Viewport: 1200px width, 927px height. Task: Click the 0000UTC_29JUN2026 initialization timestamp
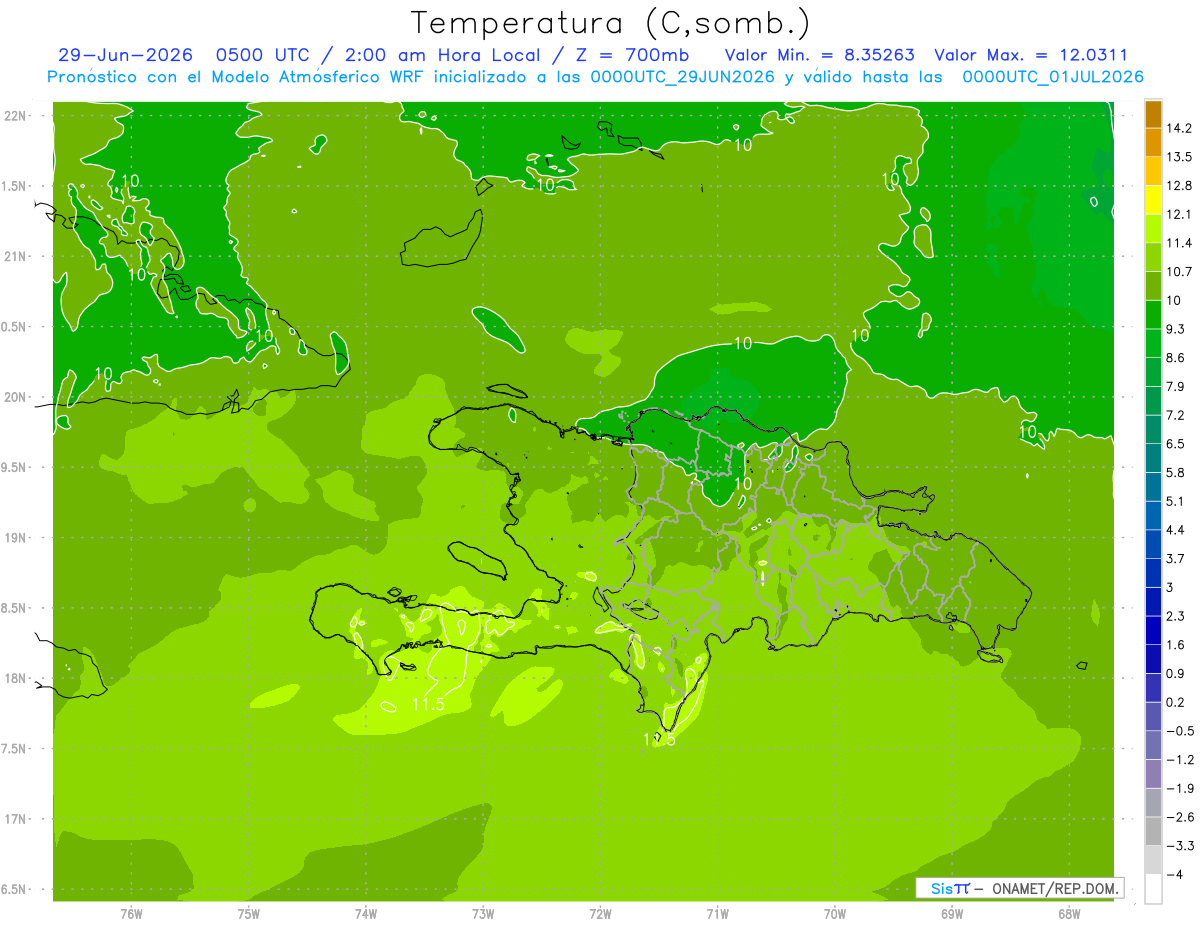click(x=683, y=77)
